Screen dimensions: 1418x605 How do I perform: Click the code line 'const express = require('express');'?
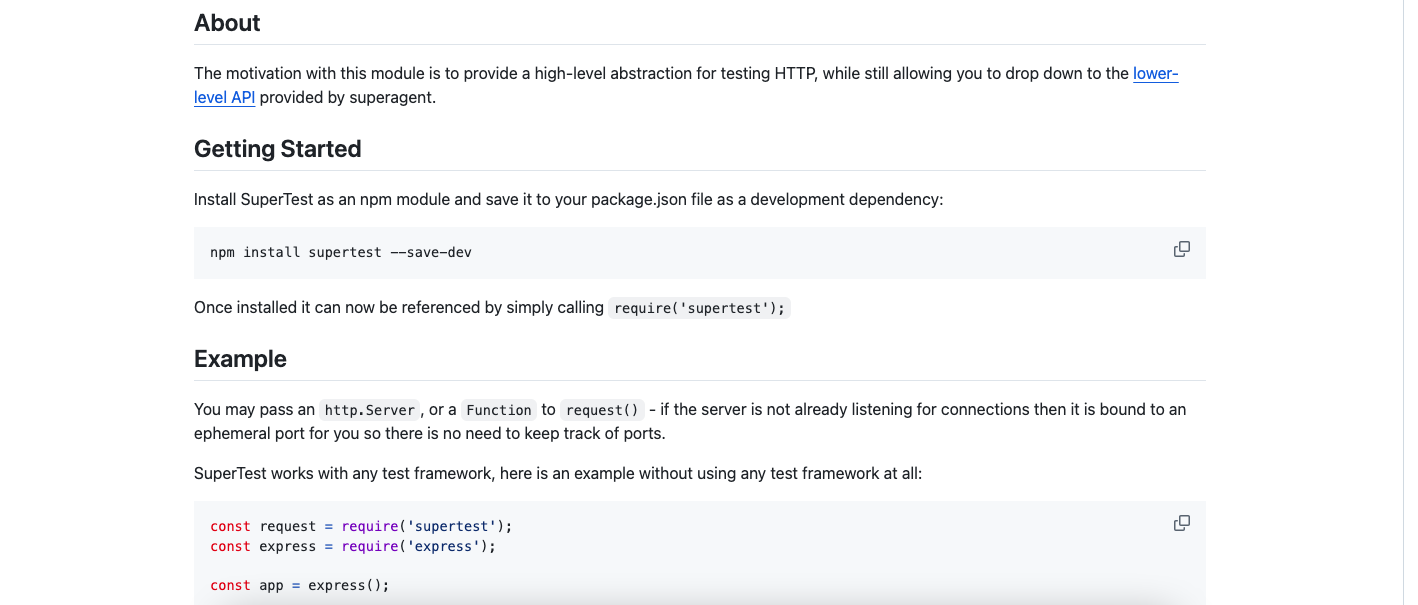click(353, 546)
